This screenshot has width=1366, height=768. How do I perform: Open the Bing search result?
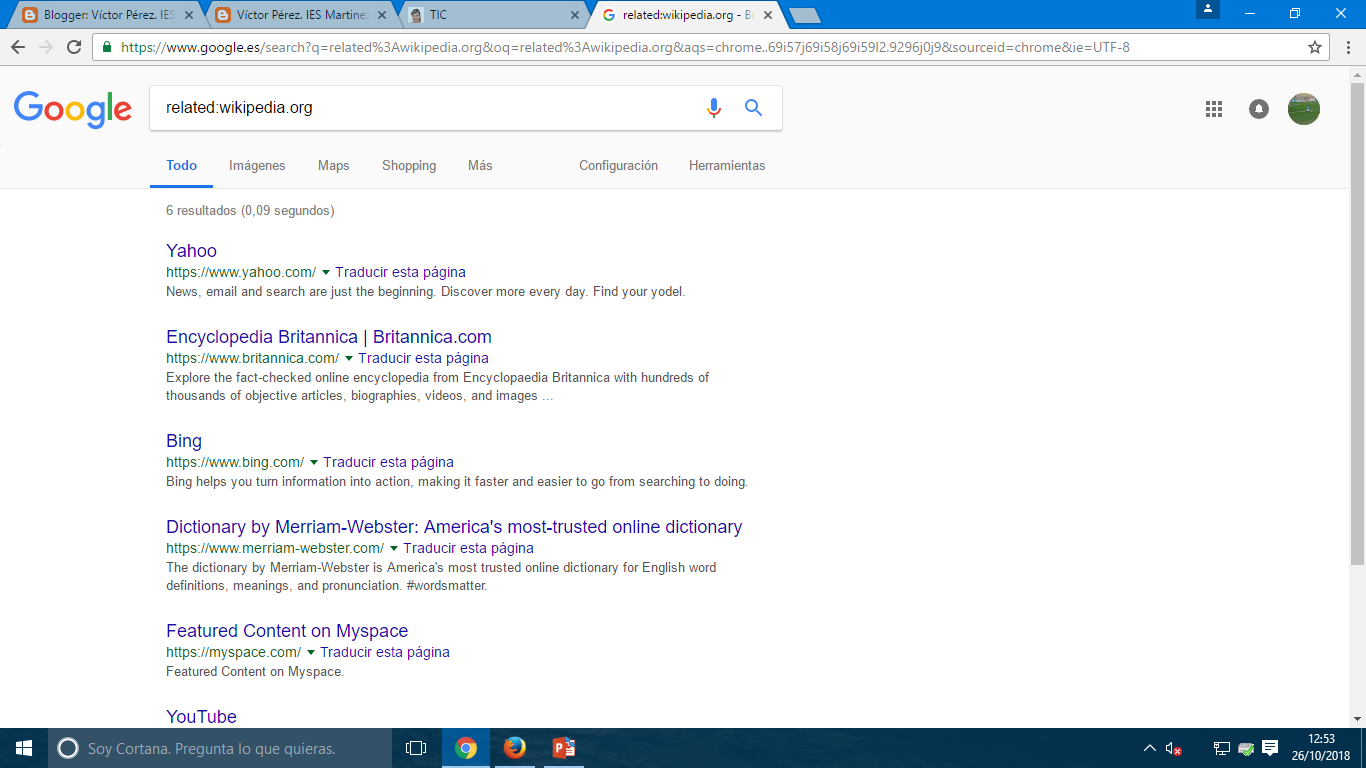click(x=184, y=441)
